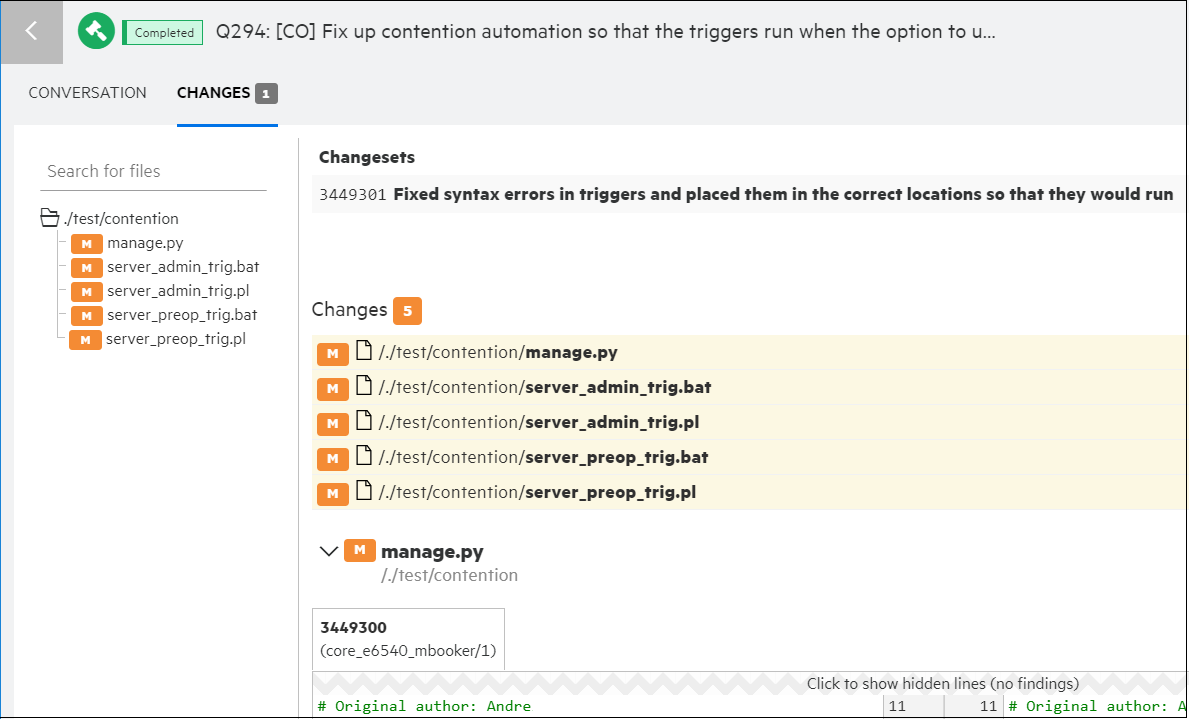Viewport: 1189px width, 719px height.
Task: Select the 3449300 revision box
Action: (x=408, y=639)
